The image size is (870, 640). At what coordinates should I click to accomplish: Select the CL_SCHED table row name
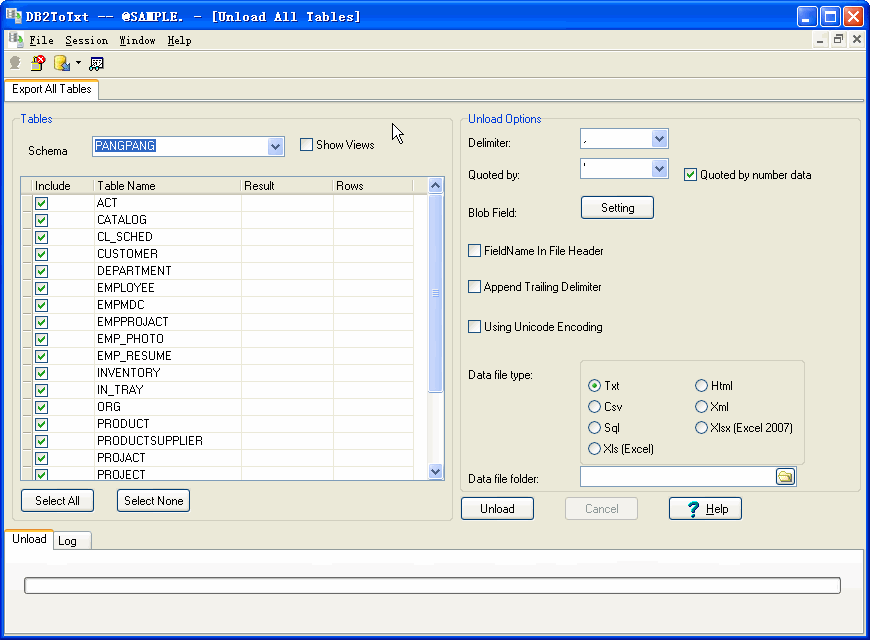point(124,237)
